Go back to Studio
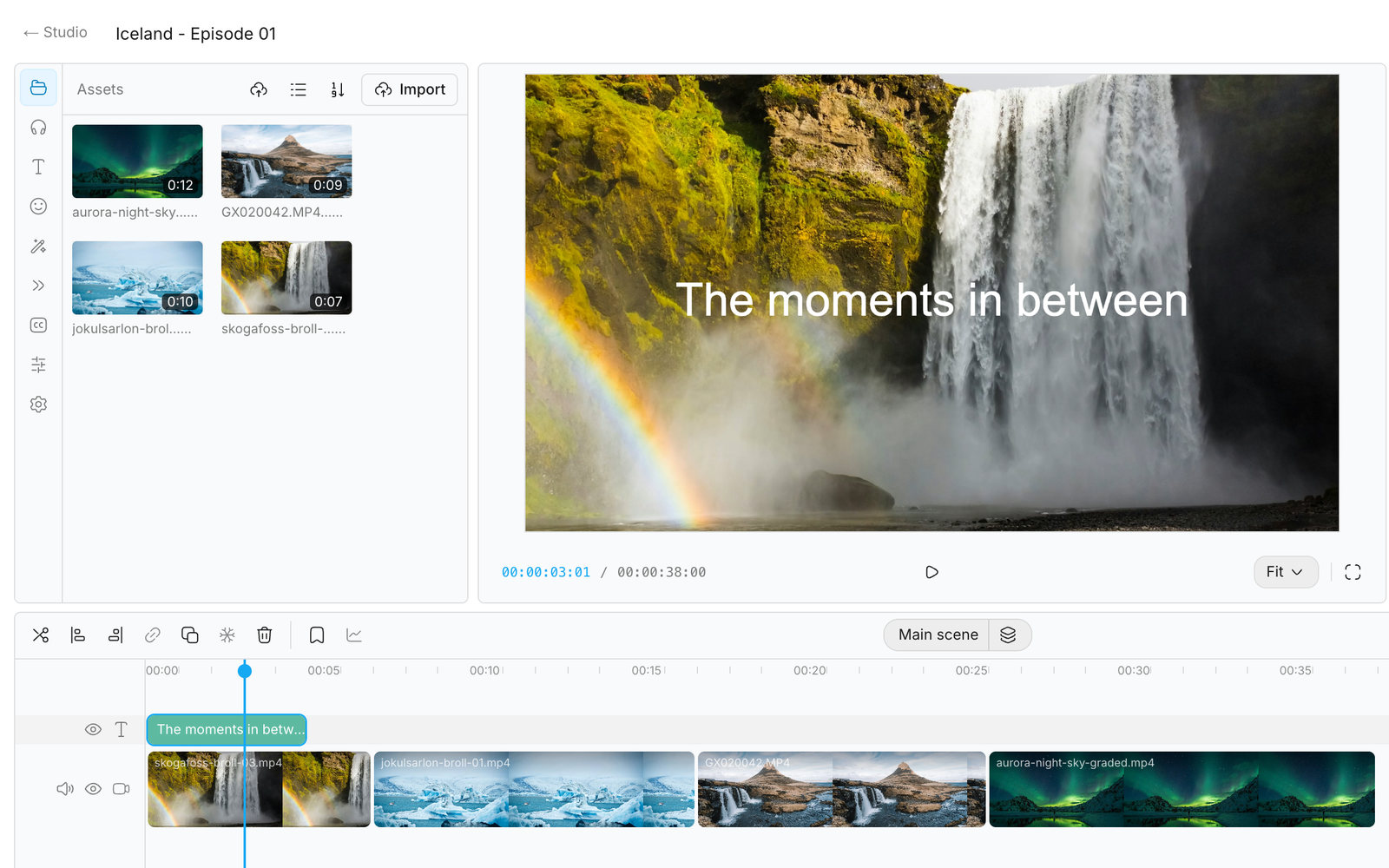1389x868 pixels. tap(55, 32)
